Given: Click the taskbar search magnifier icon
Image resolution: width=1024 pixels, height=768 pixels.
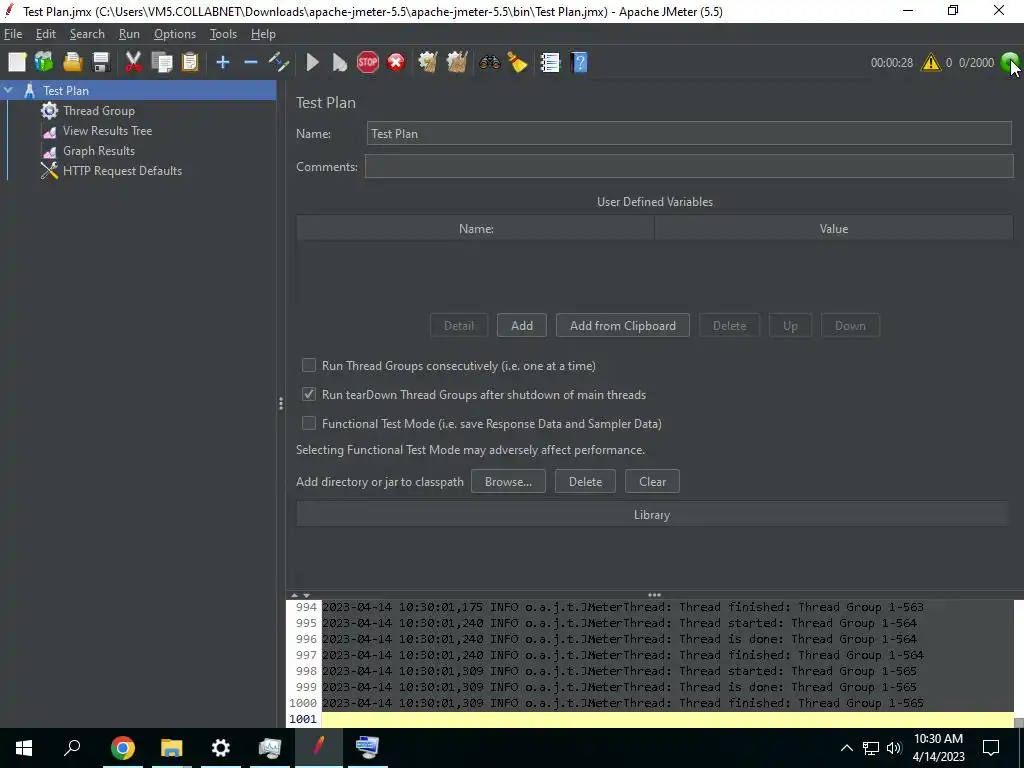Looking at the screenshot, I should 72,748.
